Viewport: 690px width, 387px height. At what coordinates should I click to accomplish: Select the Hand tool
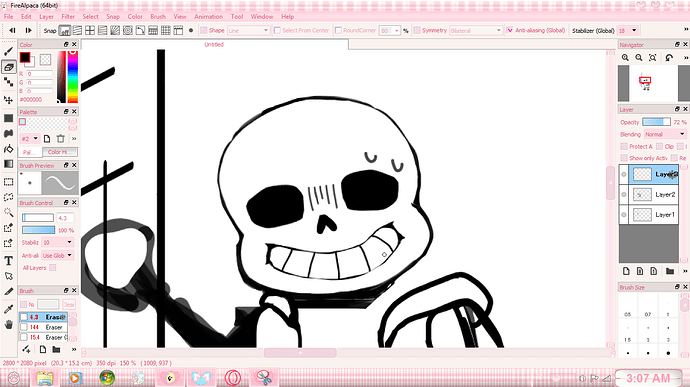tap(8, 324)
